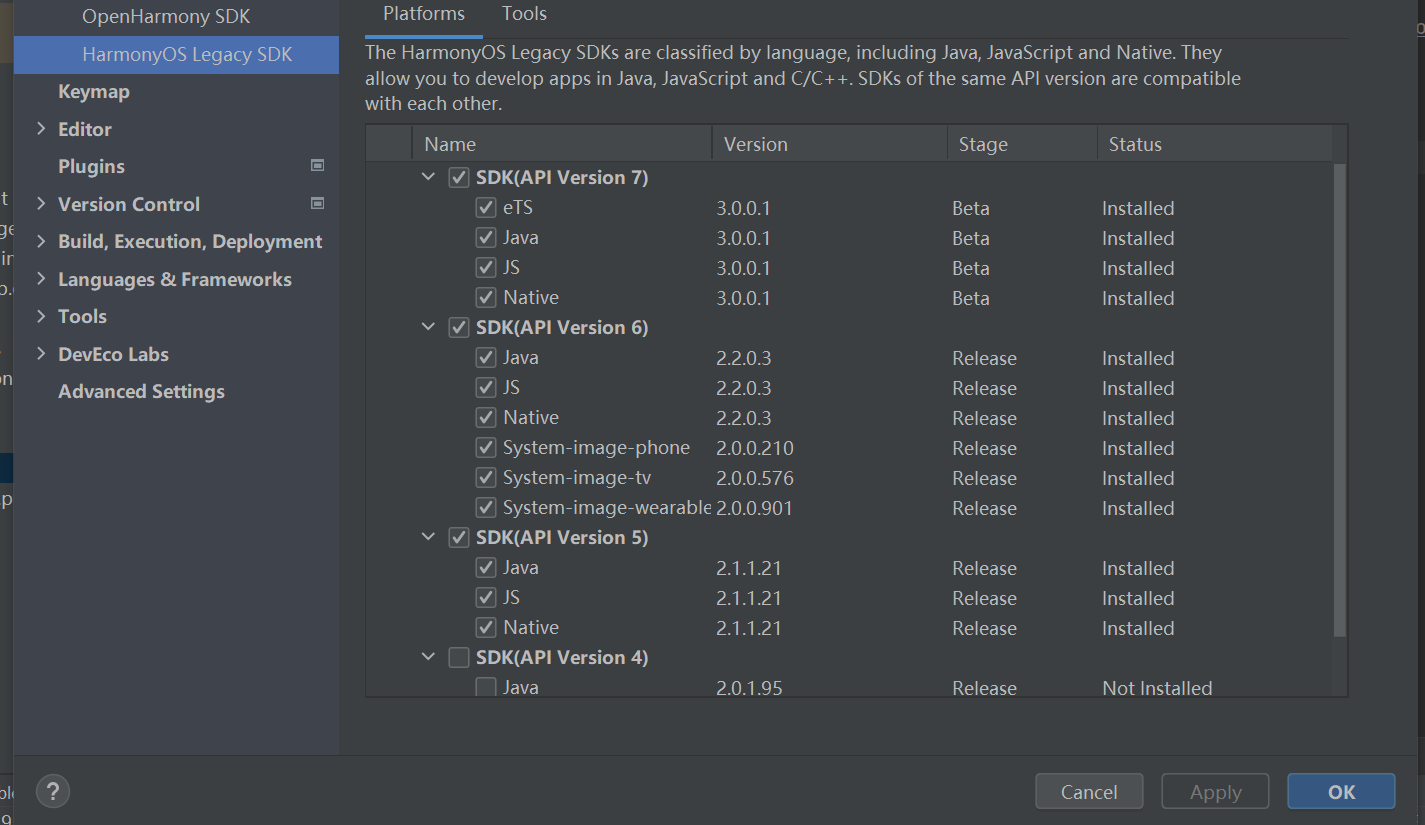The height and width of the screenshot is (825, 1425).
Task: Expand the Languages & Frameworks section
Action: 41,279
